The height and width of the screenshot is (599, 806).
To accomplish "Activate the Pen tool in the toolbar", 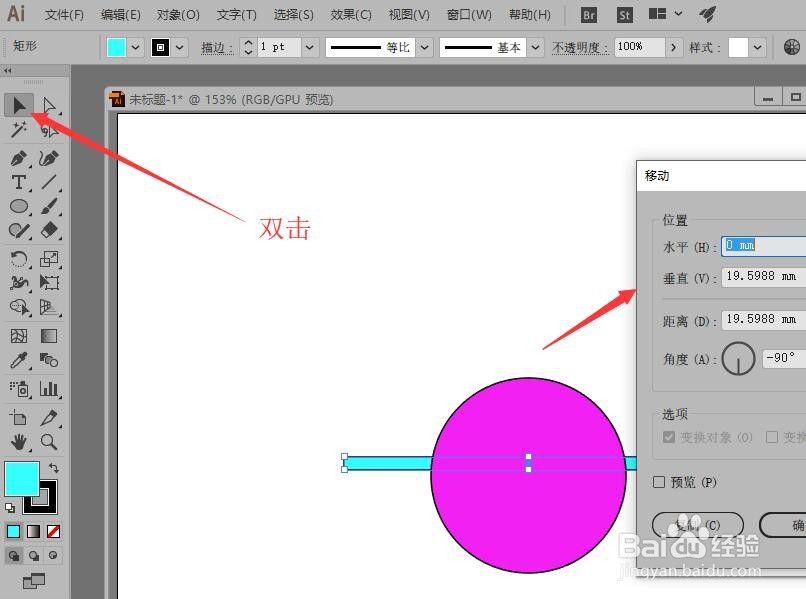I will point(18,156).
